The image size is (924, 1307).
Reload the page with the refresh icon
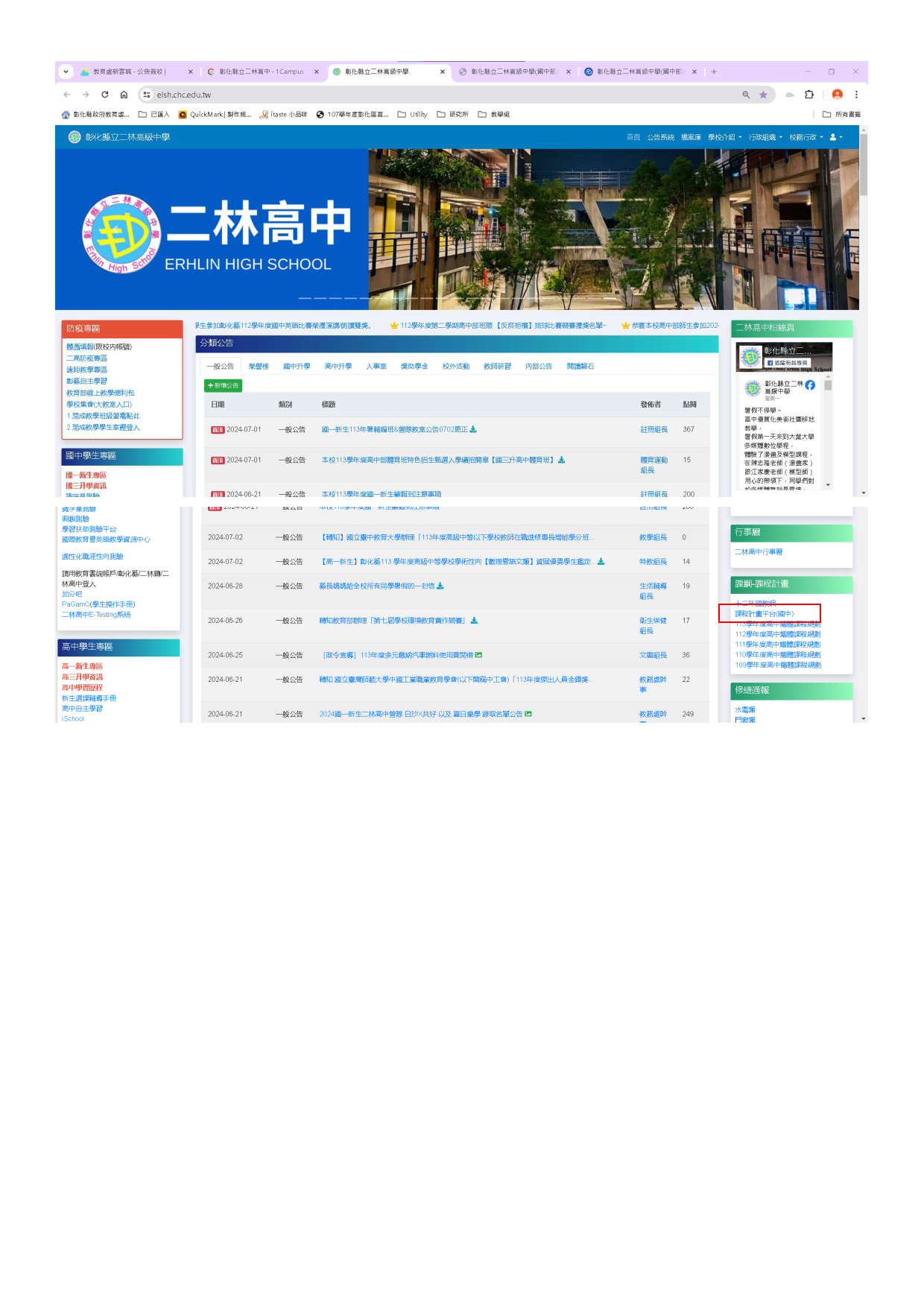[105, 95]
